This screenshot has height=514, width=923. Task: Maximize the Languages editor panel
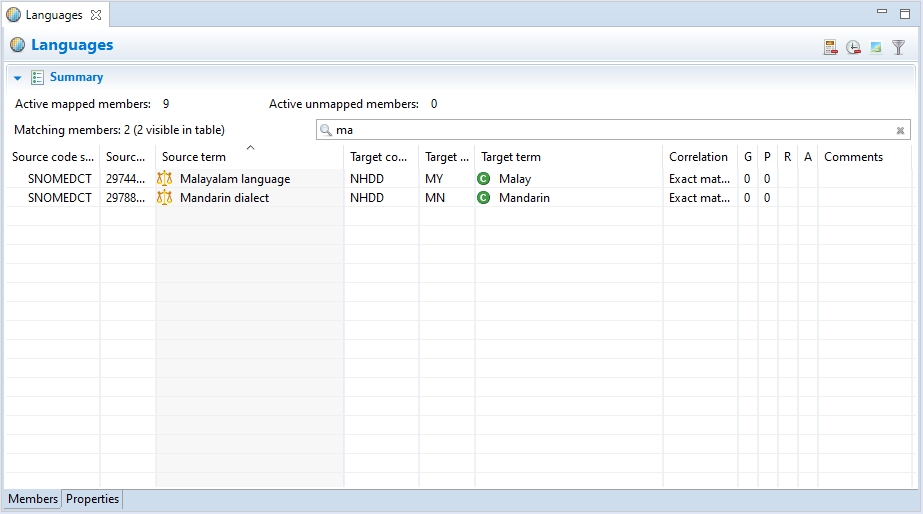click(x=905, y=13)
